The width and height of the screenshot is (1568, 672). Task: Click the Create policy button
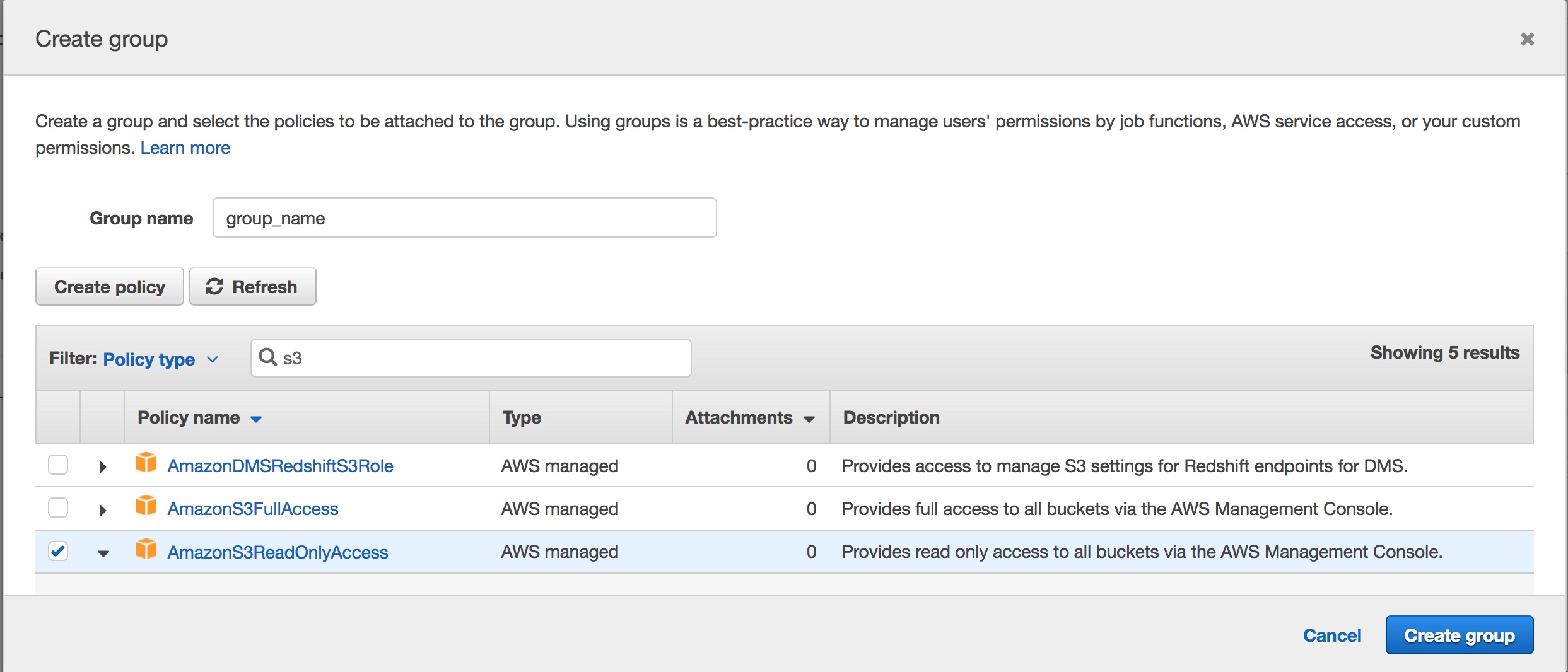(110, 286)
